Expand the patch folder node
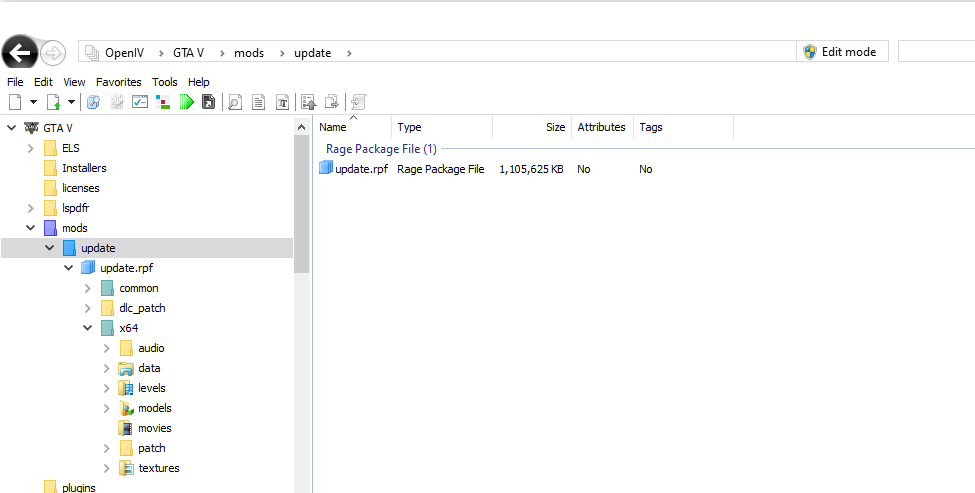Screen dimensions: 975x493 107,448
